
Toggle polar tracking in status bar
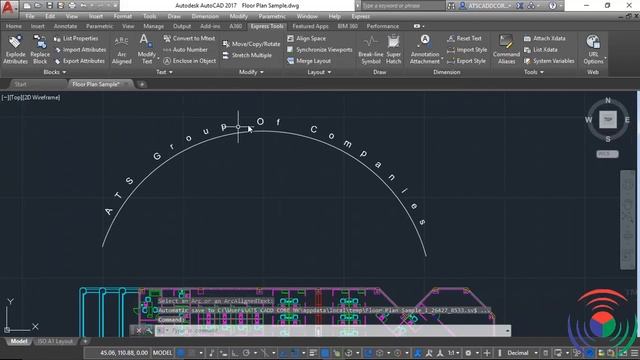246,353
